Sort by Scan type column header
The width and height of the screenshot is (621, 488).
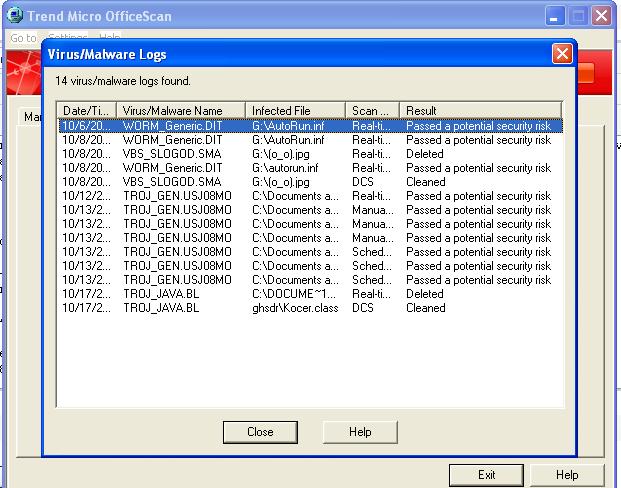pyautogui.click(x=372, y=111)
